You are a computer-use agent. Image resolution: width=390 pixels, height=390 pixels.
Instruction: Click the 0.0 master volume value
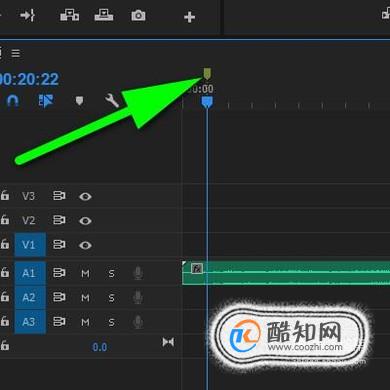tap(99, 347)
